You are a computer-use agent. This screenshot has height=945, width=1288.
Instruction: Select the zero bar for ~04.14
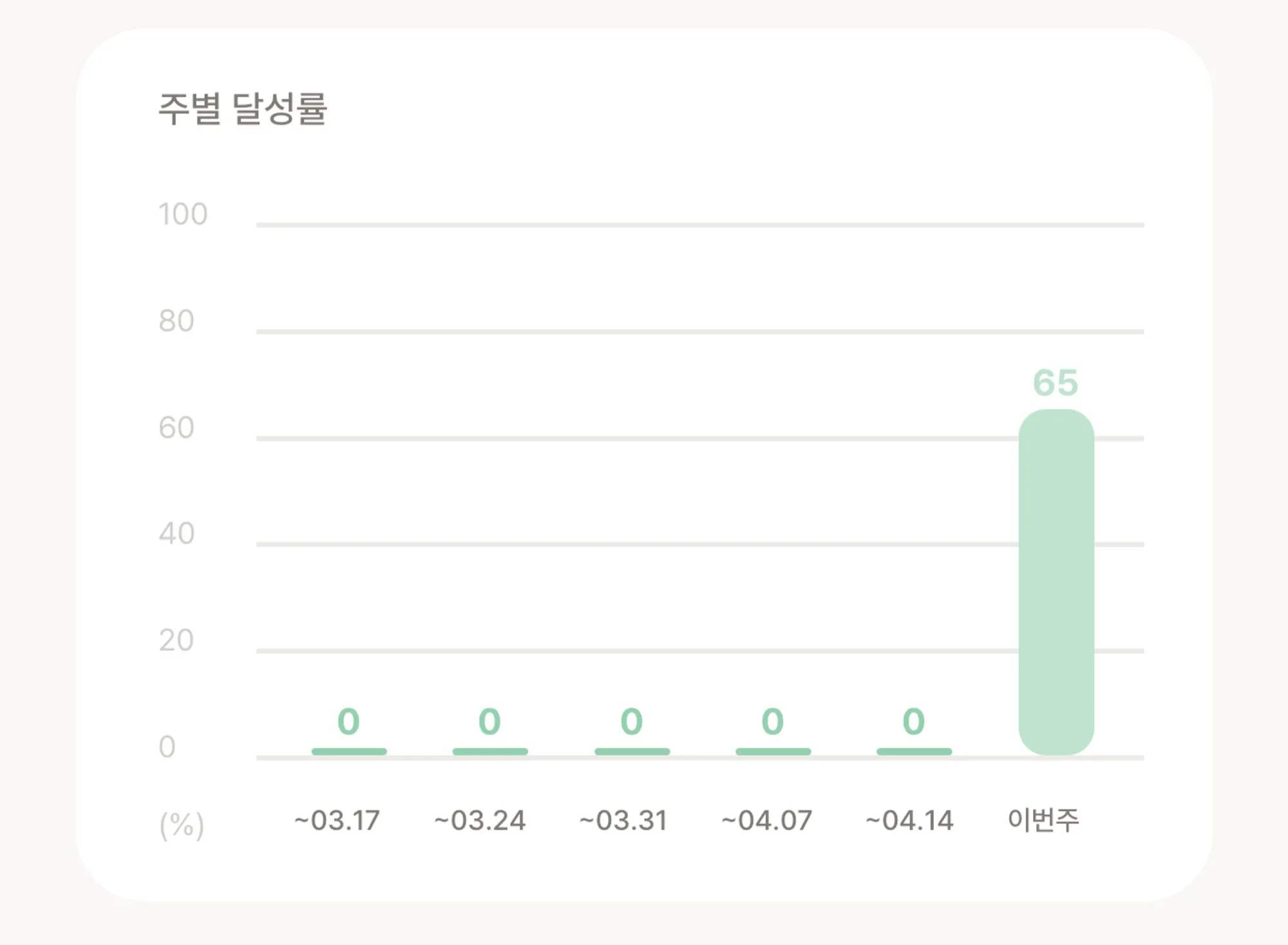(914, 751)
